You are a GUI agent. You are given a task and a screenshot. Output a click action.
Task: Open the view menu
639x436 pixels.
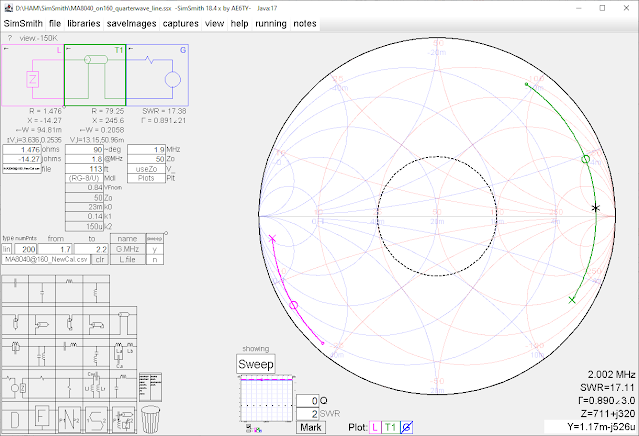pyautogui.click(x=214, y=24)
